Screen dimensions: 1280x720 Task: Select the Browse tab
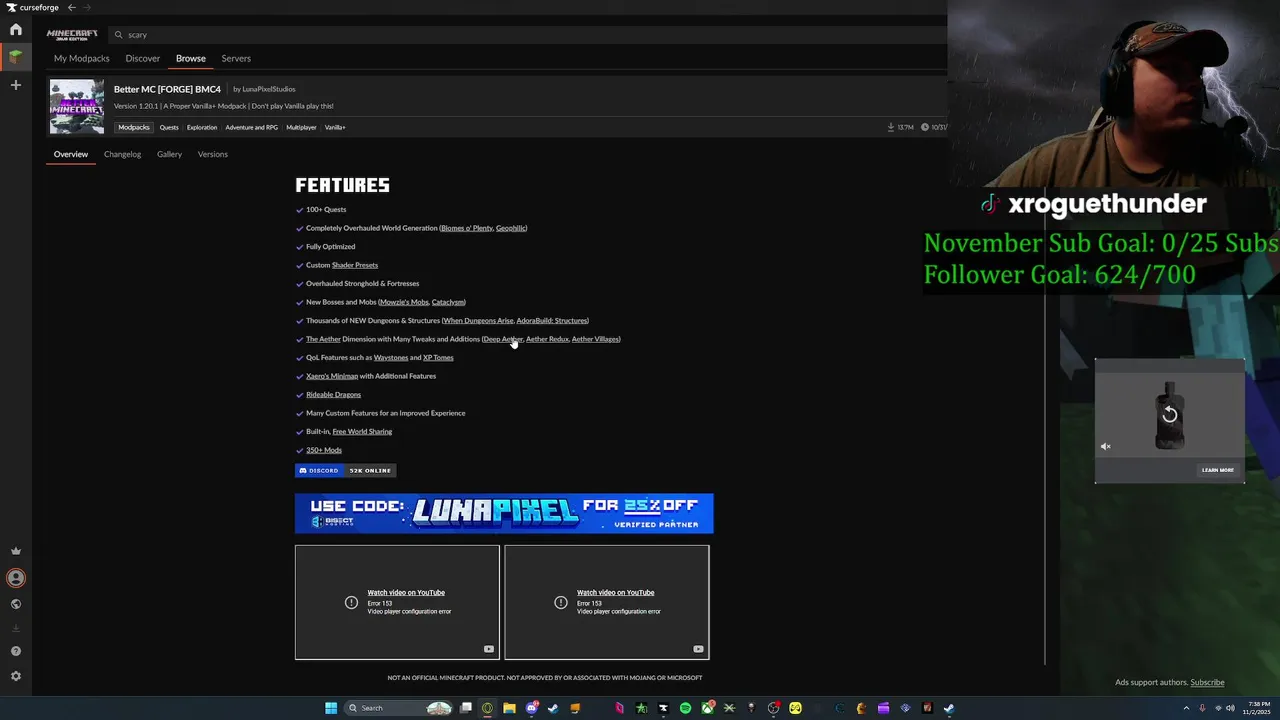click(191, 58)
